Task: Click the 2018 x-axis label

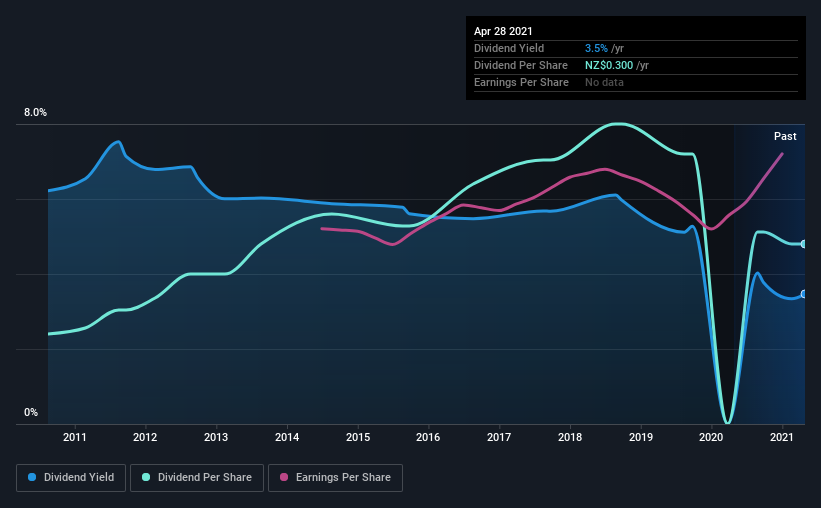Action: point(570,437)
